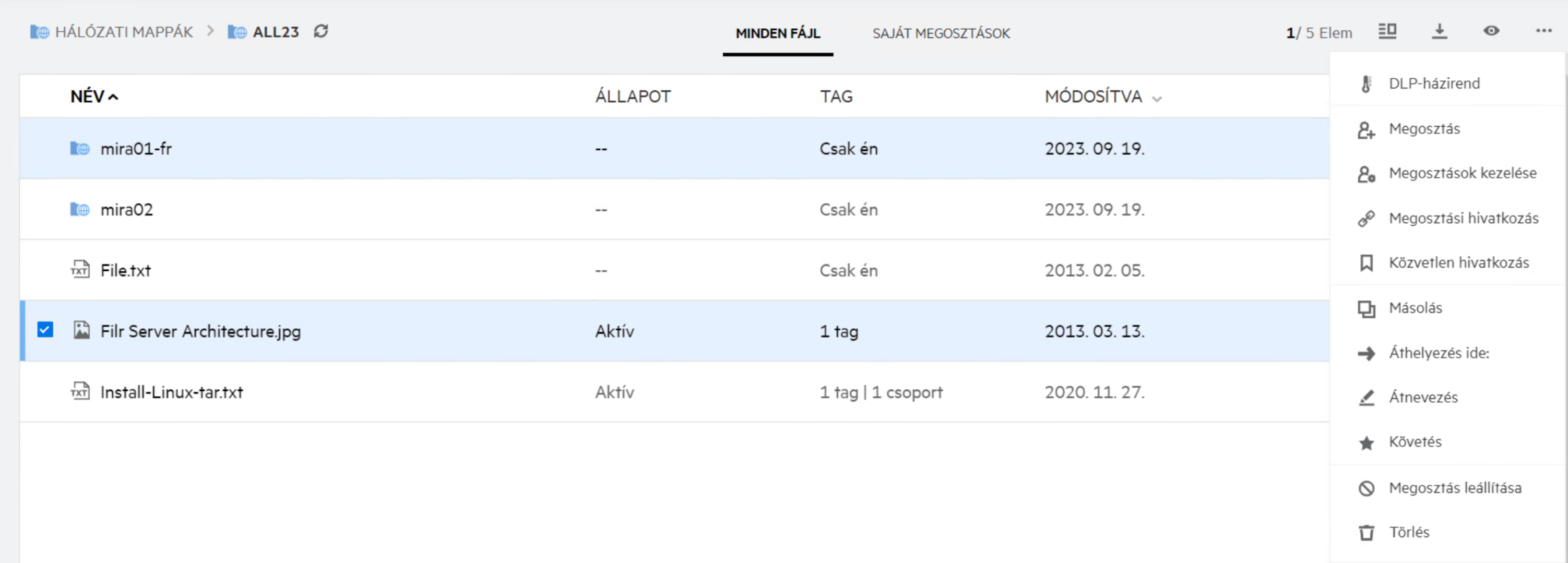
Task: Select Megosztási hivatkozás from the menu
Action: [x=1463, y=218]
